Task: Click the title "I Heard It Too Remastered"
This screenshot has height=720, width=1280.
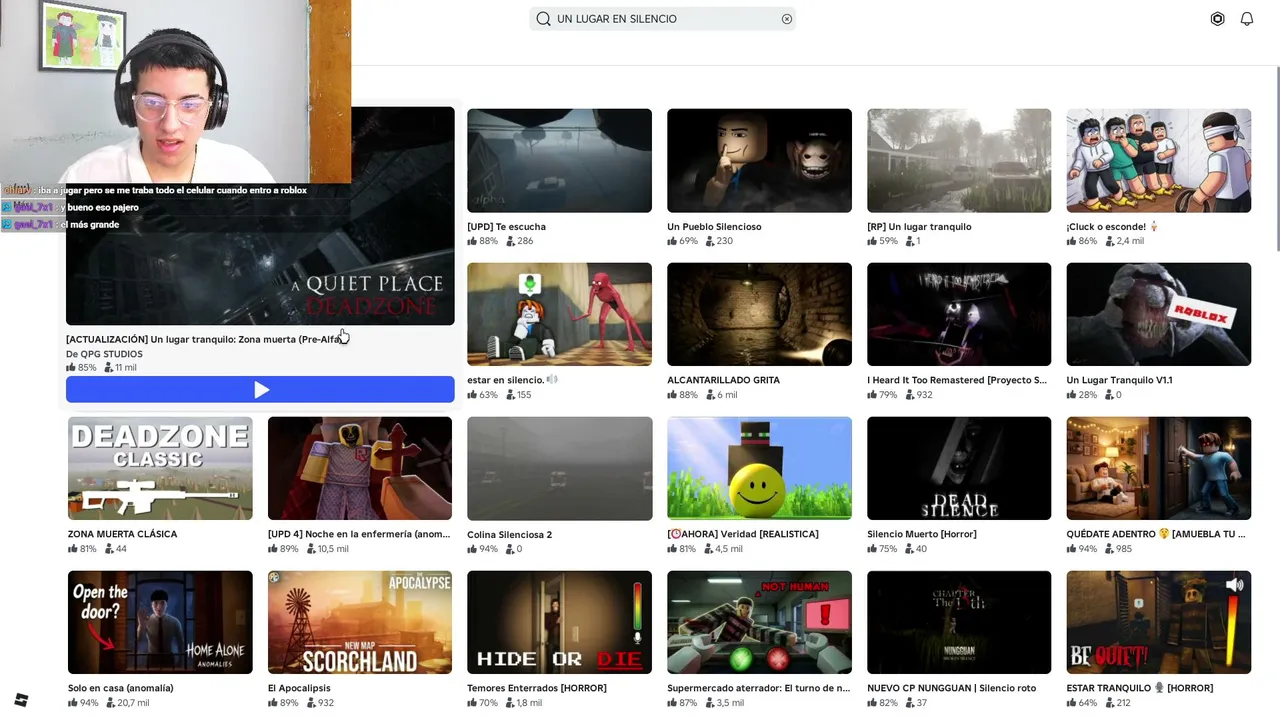Action: click(x=957, y=380)
